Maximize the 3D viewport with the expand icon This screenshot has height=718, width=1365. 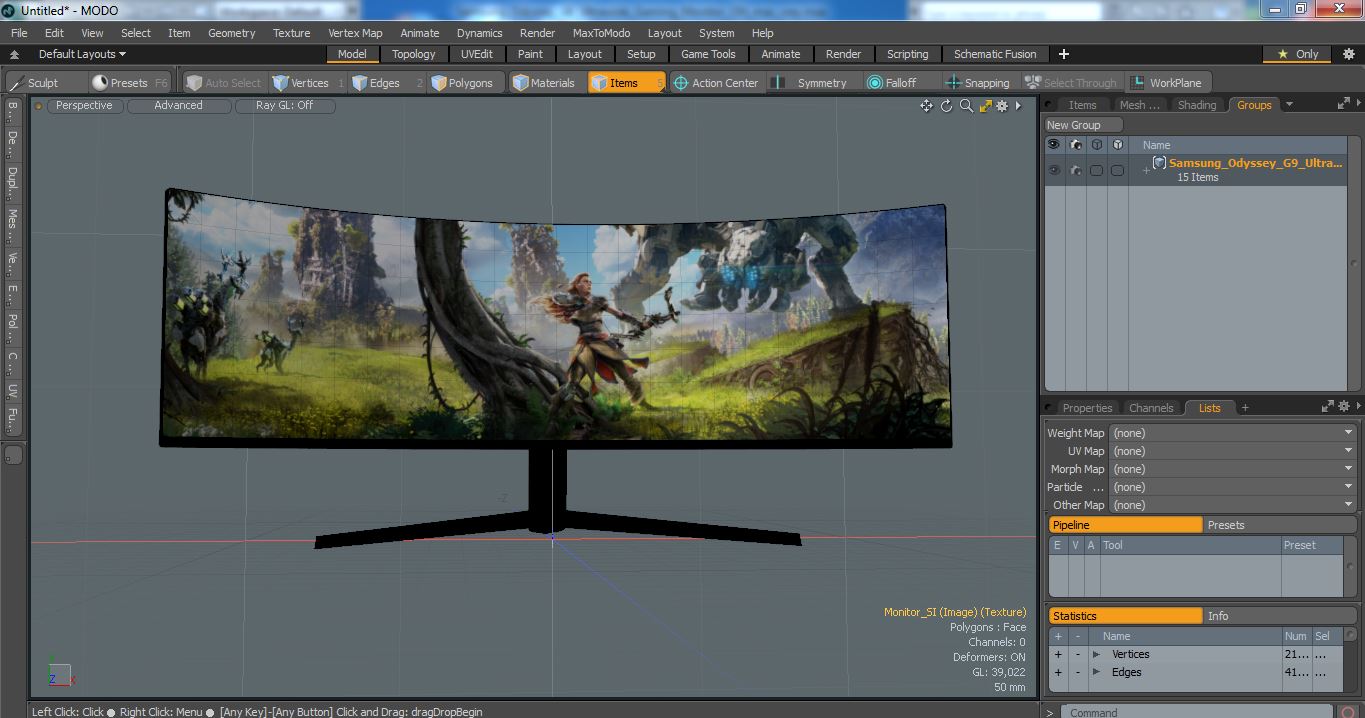tap(985, 106)
